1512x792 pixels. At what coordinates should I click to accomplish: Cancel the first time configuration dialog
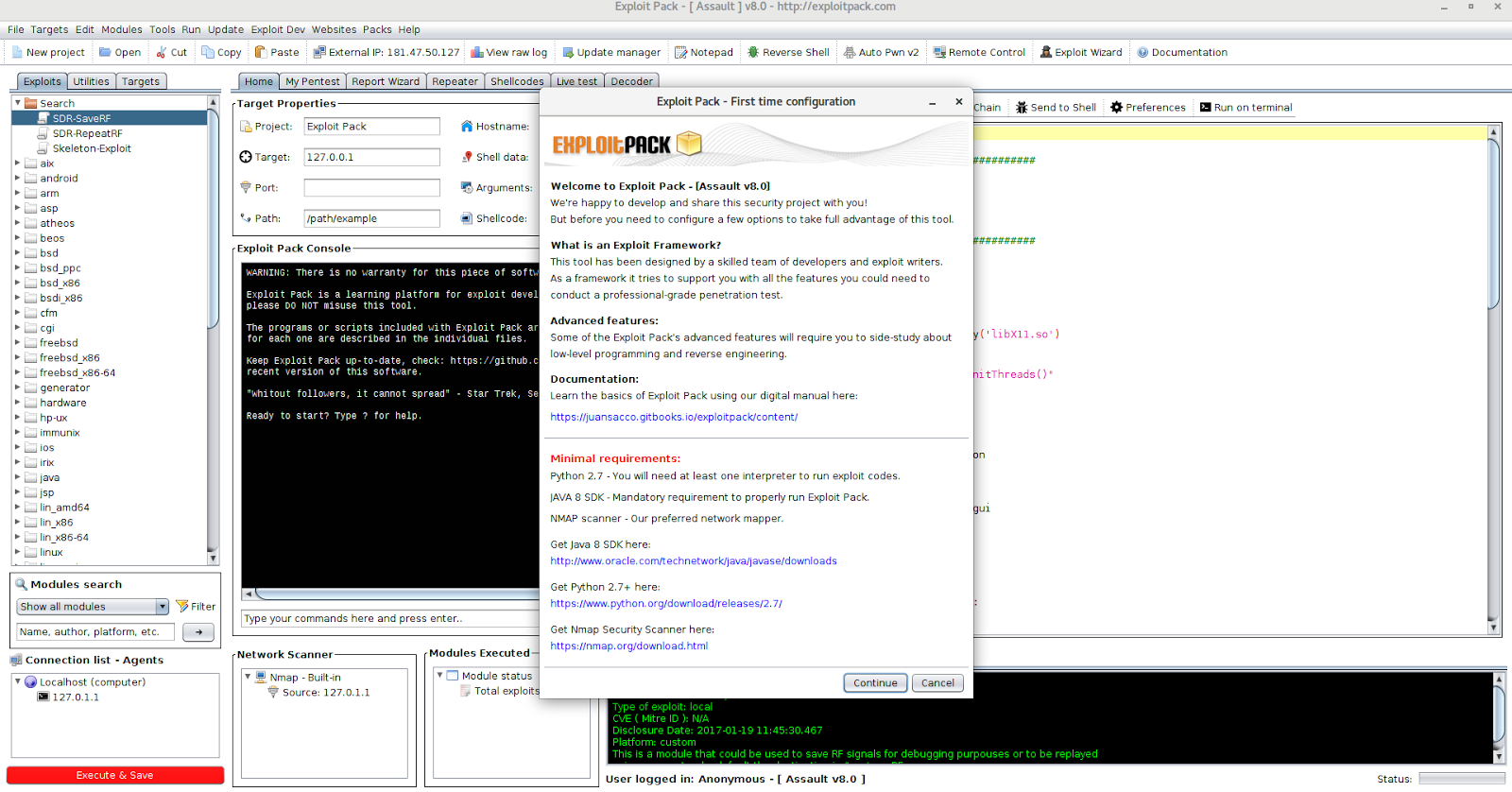pos(937,682)
